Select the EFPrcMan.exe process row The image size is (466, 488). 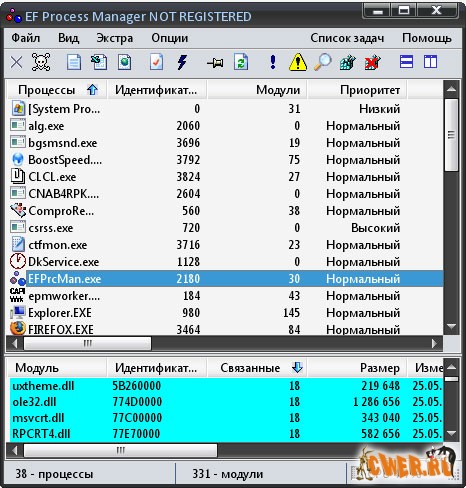[x=225, y=278]
